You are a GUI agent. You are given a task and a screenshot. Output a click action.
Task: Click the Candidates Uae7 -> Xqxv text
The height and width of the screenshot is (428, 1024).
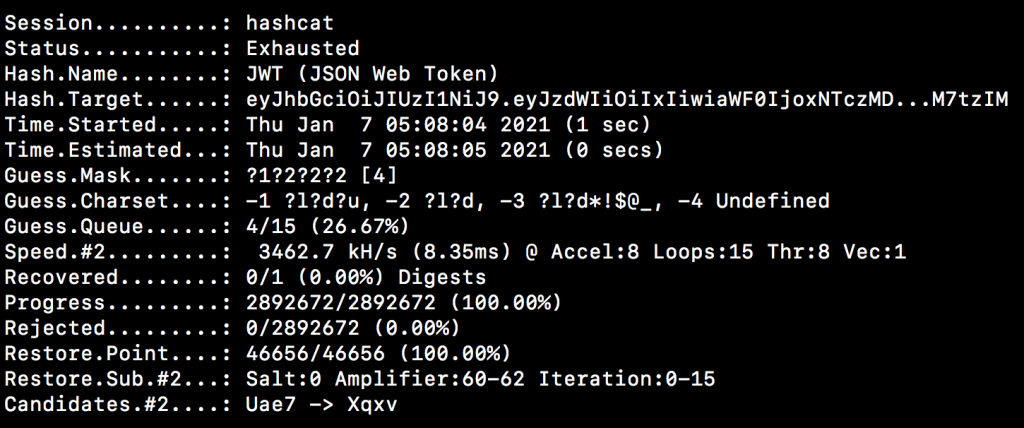coord(321,405)
